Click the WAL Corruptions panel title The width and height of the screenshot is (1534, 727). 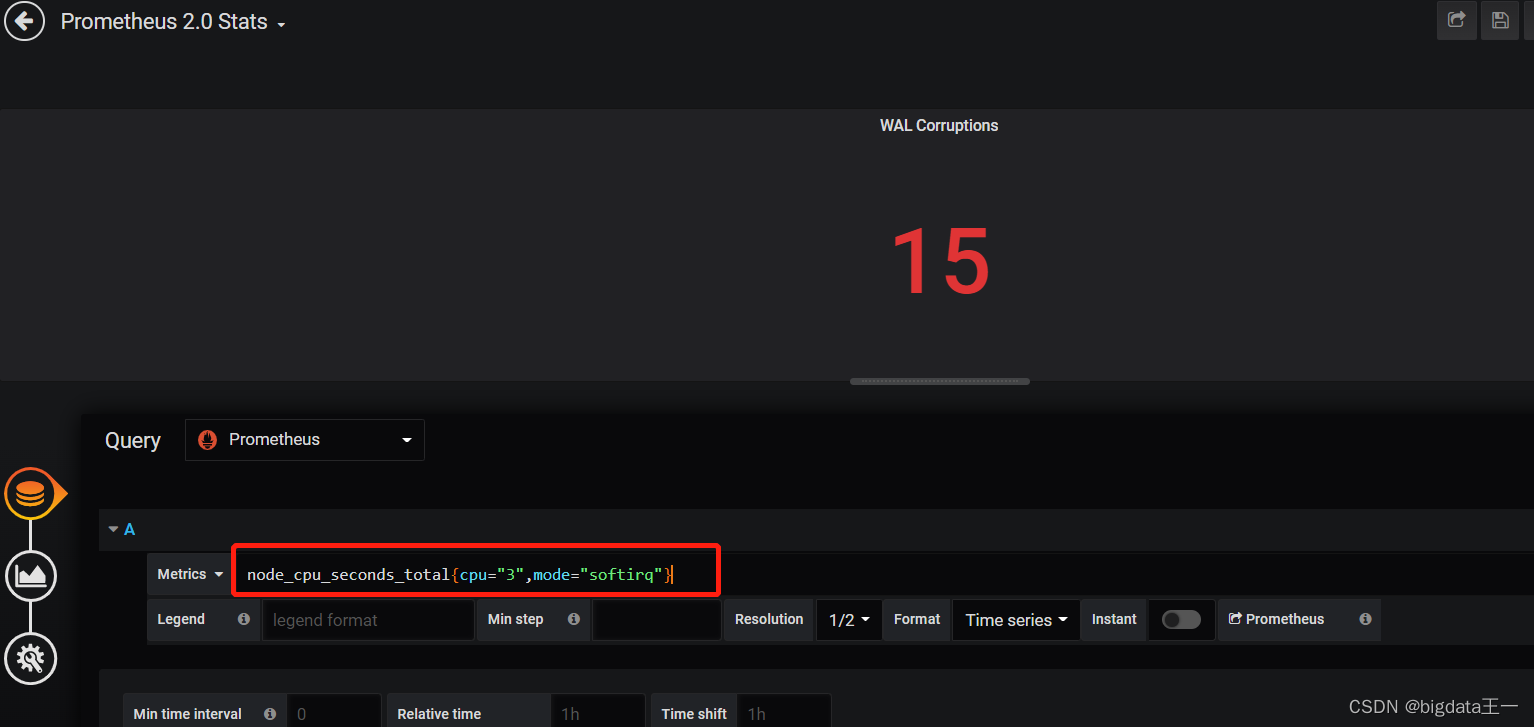(939, 125)
